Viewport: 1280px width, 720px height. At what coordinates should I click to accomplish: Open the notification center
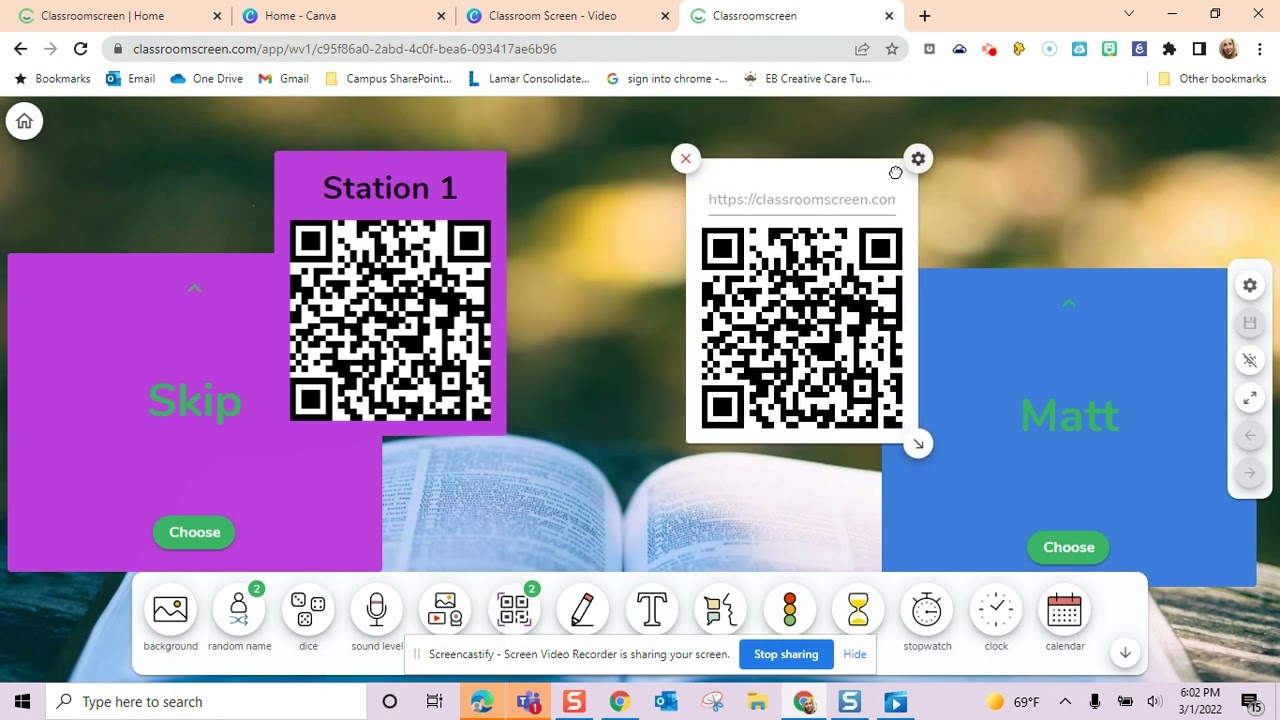pyautogui.click(x=1250, y=702)
